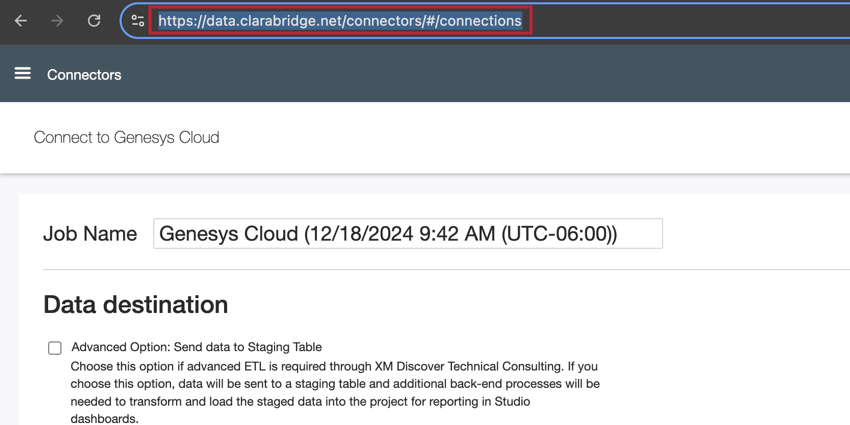Click the Data destination section heading

(x=135, y=304)
